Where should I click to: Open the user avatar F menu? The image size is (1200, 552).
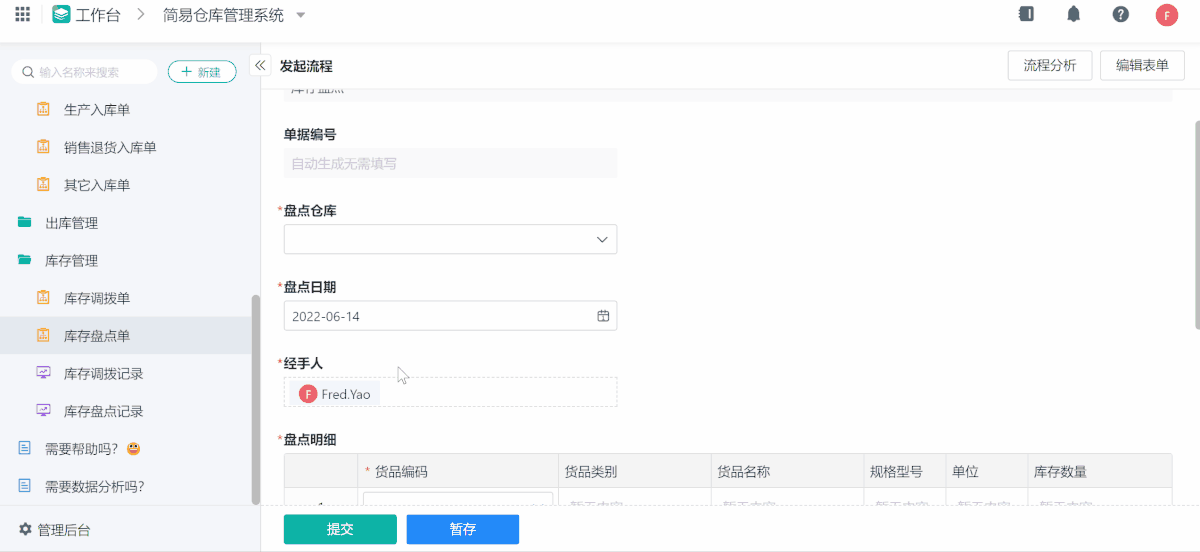pyautogui.click(x=1167, y=15)
